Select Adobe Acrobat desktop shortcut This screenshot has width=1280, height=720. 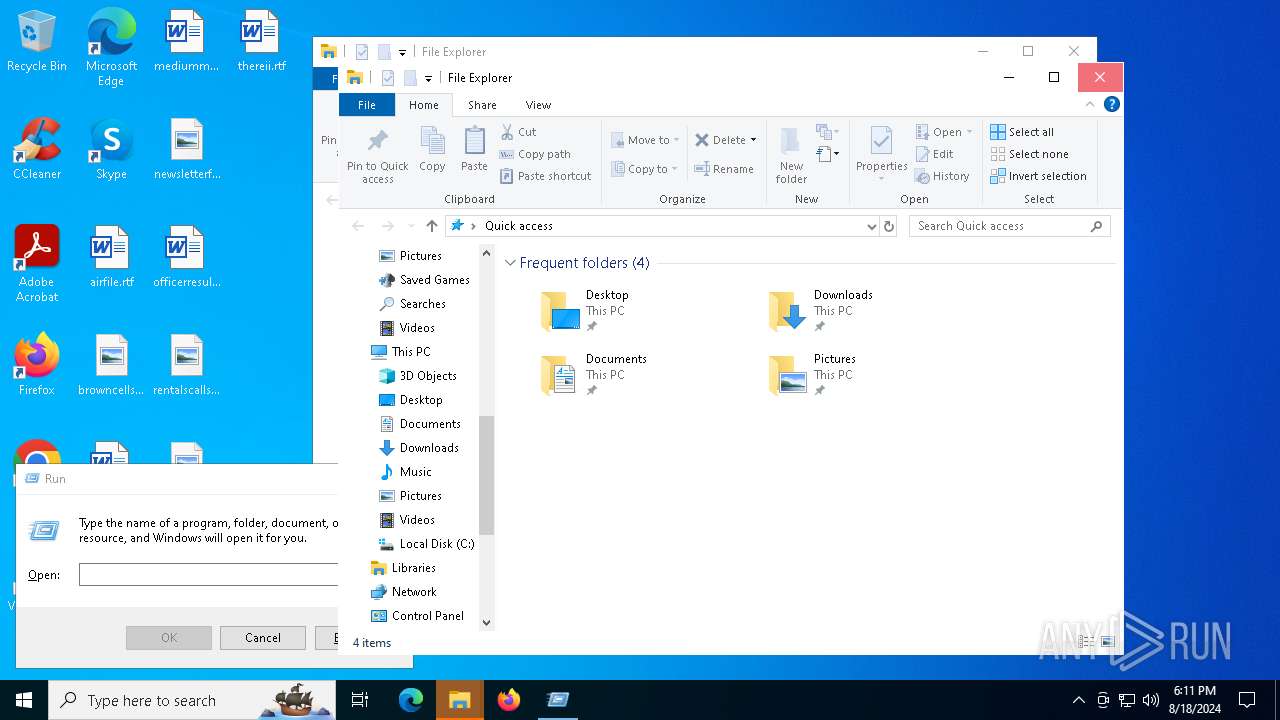[37, 264]
